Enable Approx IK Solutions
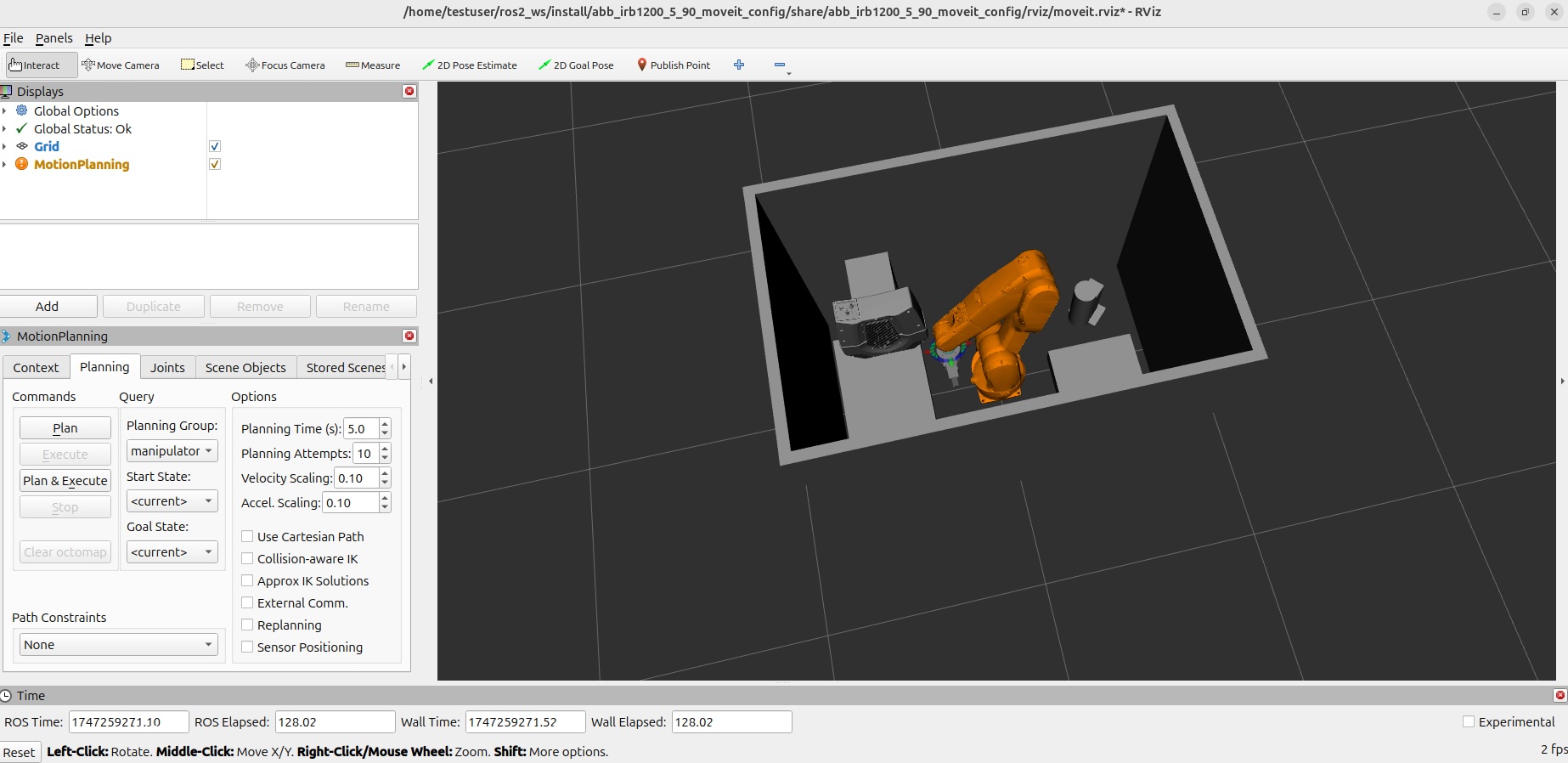Image resolution: width=1568 pixels, height=763 pixels. pyautogui.click(x=247, y=580)
